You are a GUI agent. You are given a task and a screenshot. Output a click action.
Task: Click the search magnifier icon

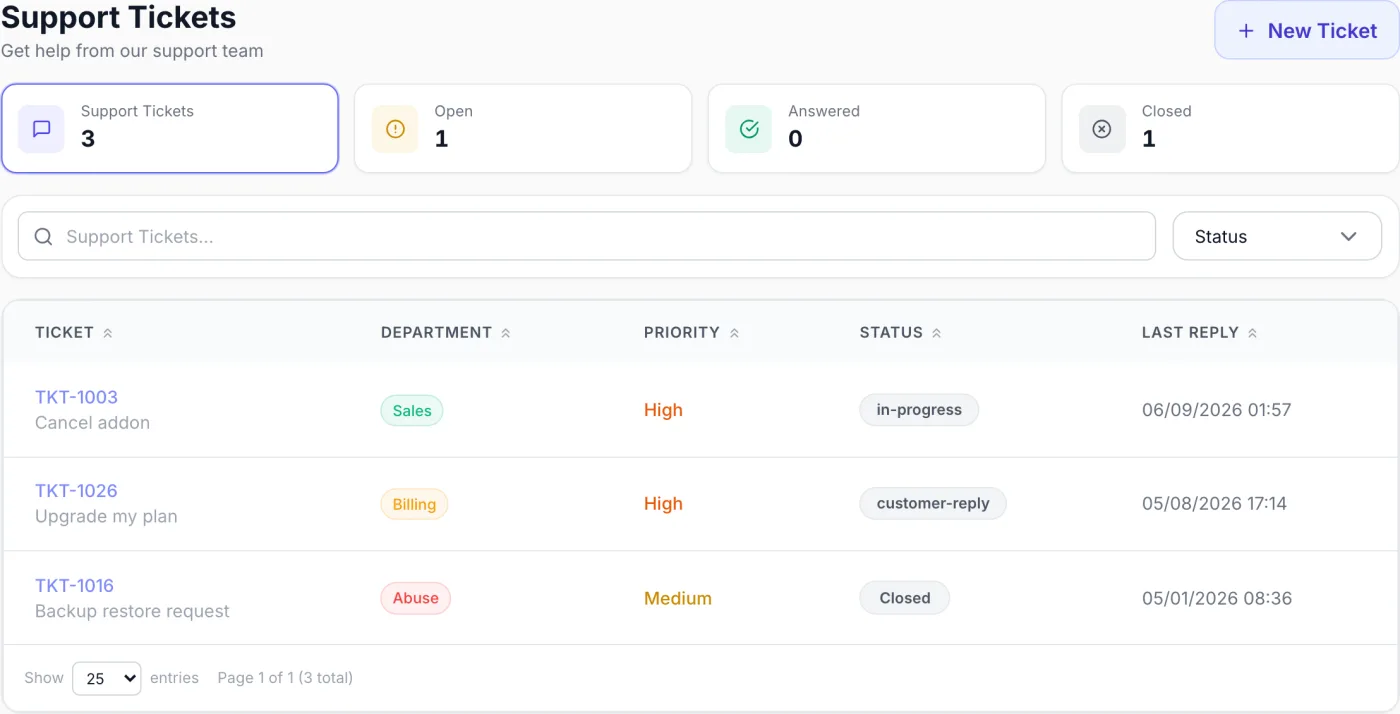pyautogui.click(x=43, y=237)
